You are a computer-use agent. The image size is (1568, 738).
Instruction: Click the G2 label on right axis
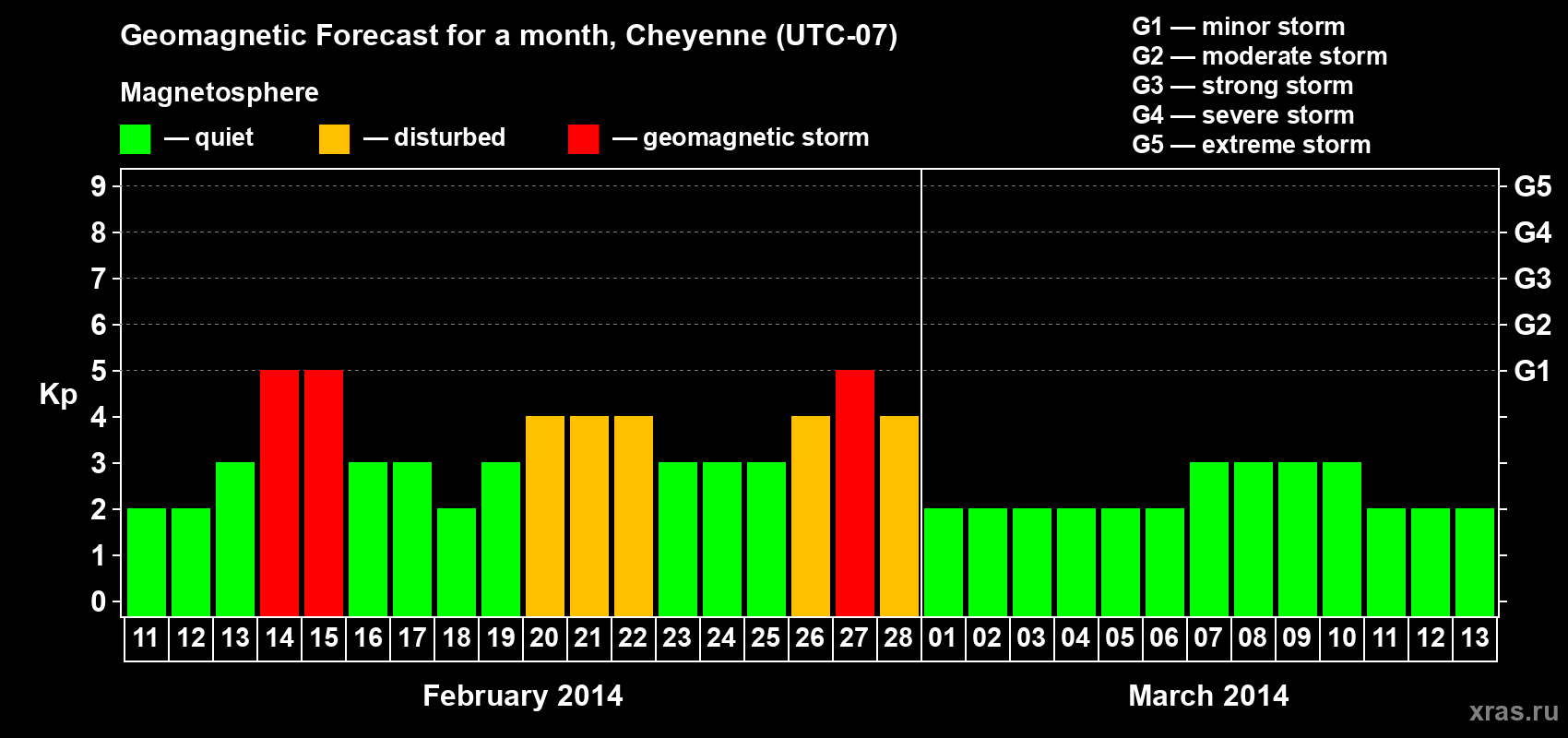coord(1533,325)
